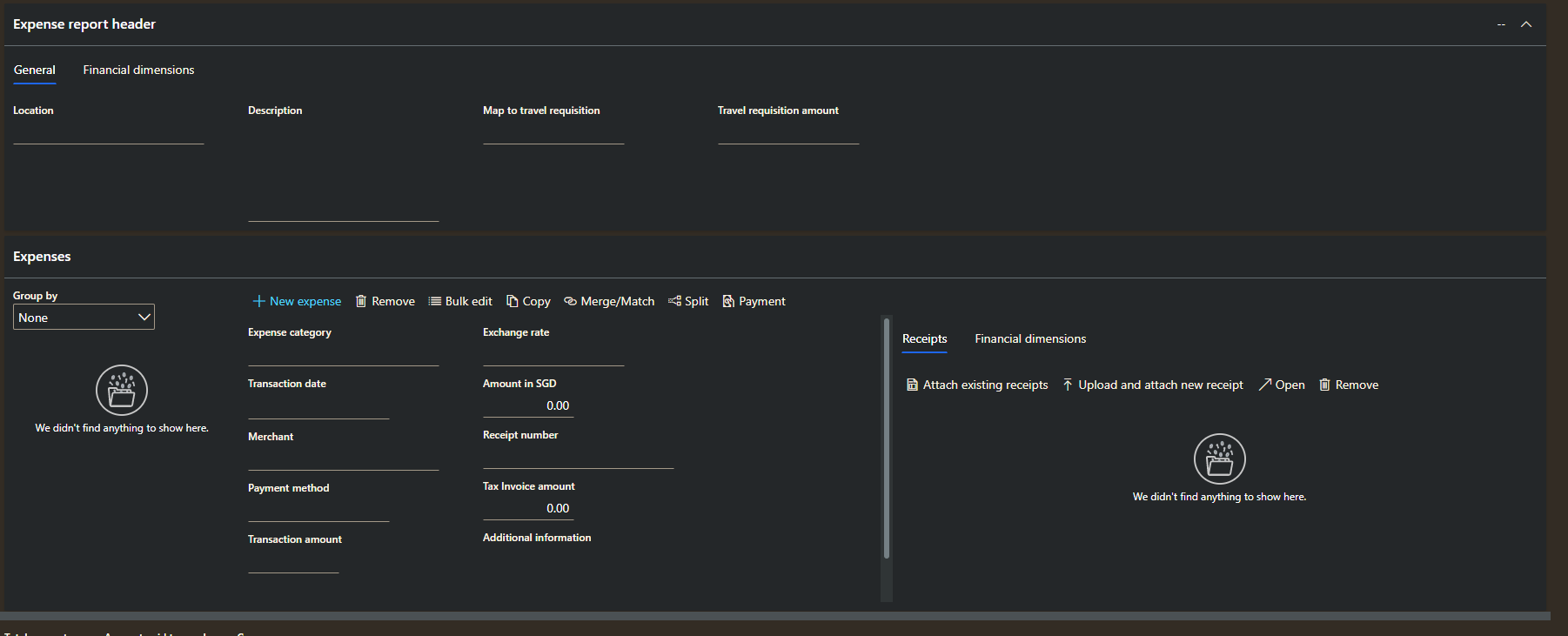
Task: Click the Merge/Match icon
Action: 570,301
